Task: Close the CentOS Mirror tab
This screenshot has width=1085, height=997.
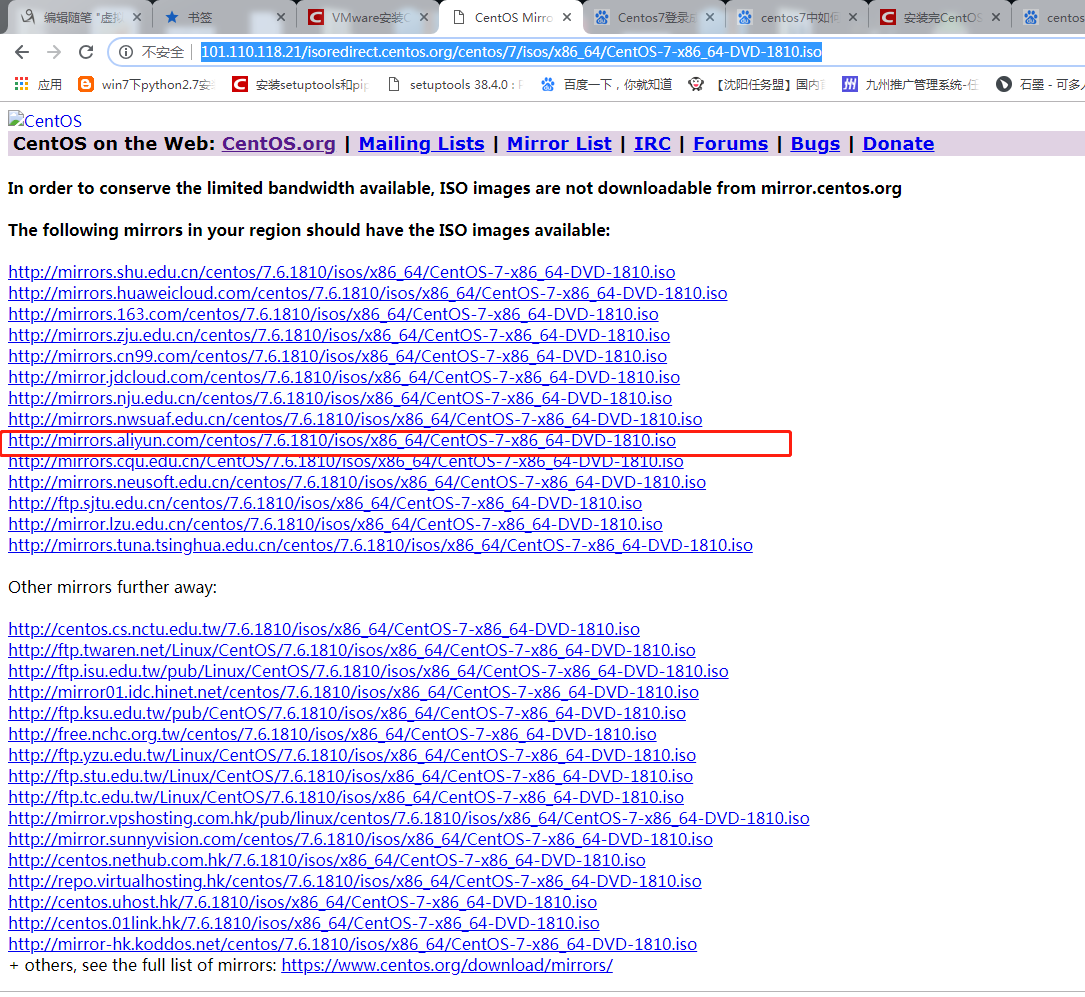Action: (567, 17)
